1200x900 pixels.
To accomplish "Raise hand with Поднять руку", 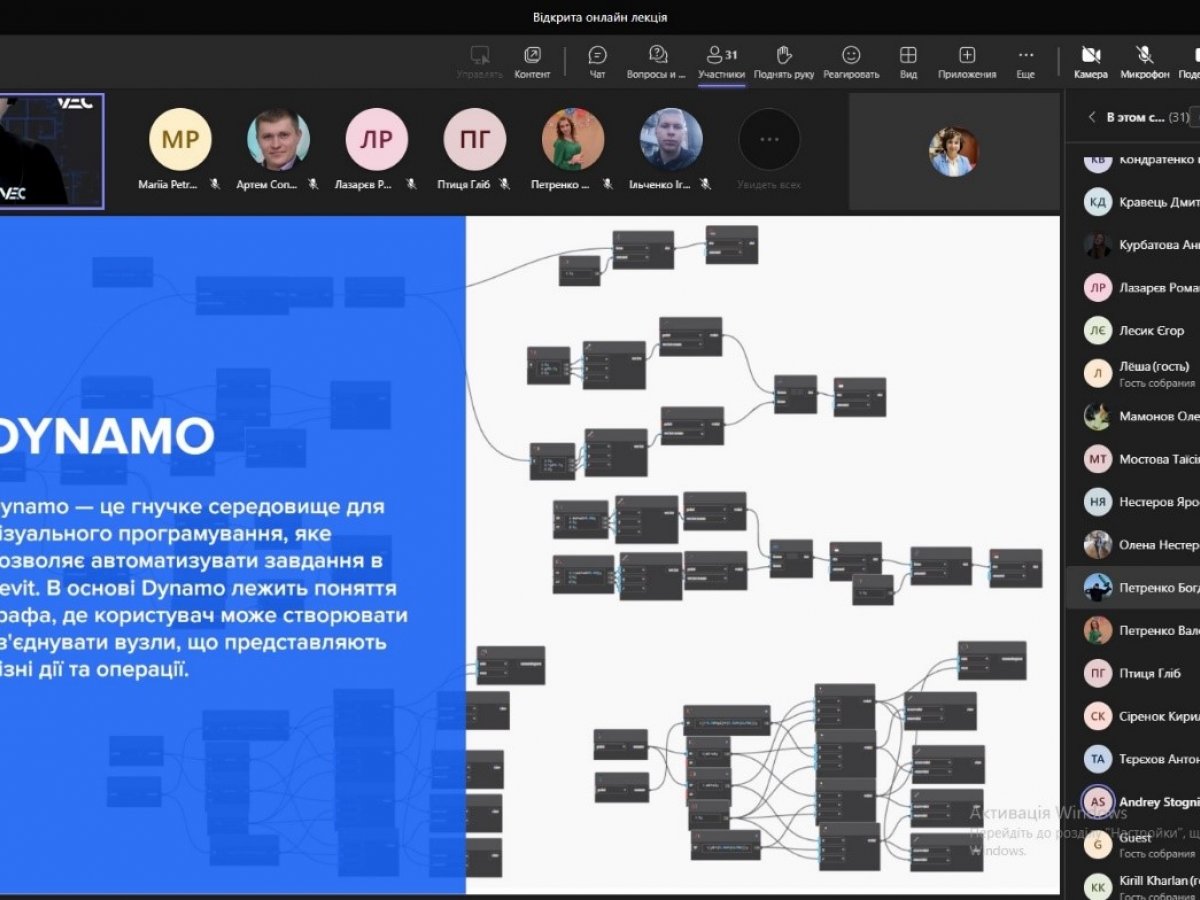I will [784, 62].
